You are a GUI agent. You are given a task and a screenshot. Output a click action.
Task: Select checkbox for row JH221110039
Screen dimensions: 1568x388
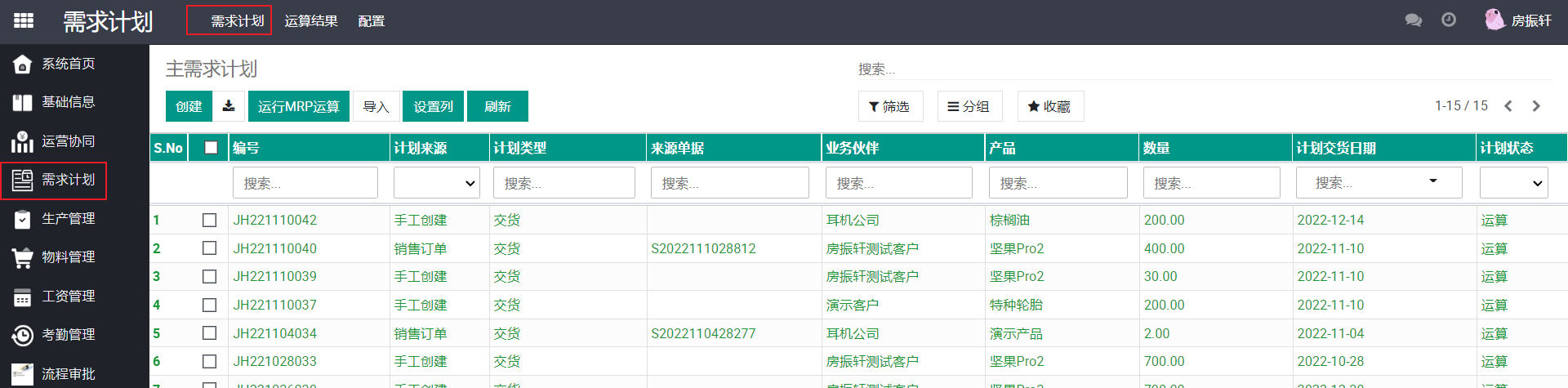(210, 277)
